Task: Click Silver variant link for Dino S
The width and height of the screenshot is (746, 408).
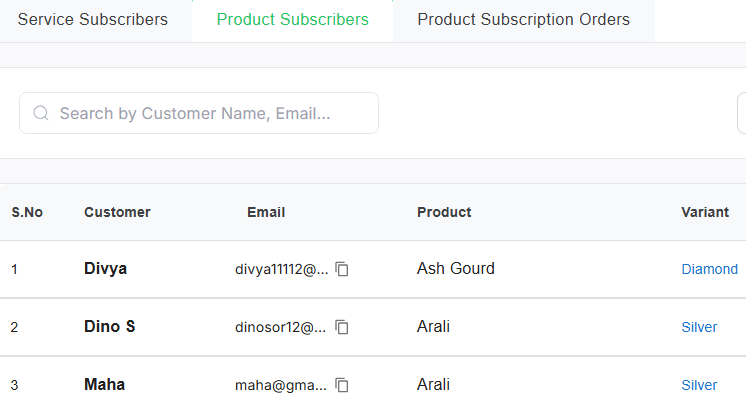Action: click(x=699, y=327)
